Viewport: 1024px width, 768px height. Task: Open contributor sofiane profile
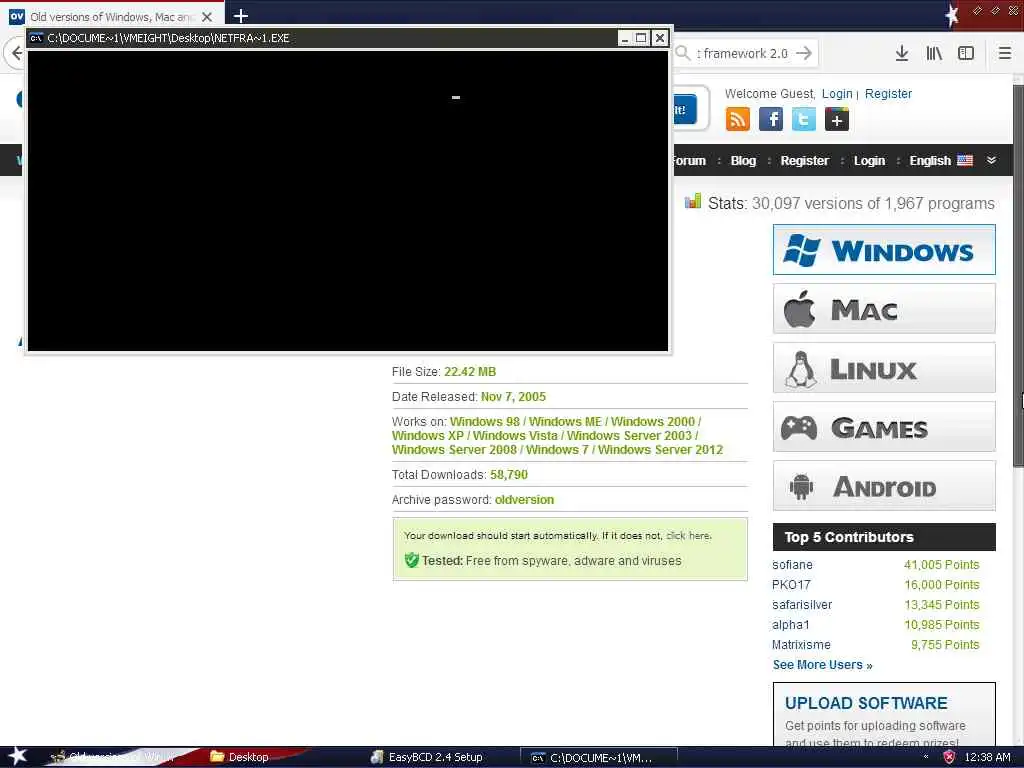(792, 565)
